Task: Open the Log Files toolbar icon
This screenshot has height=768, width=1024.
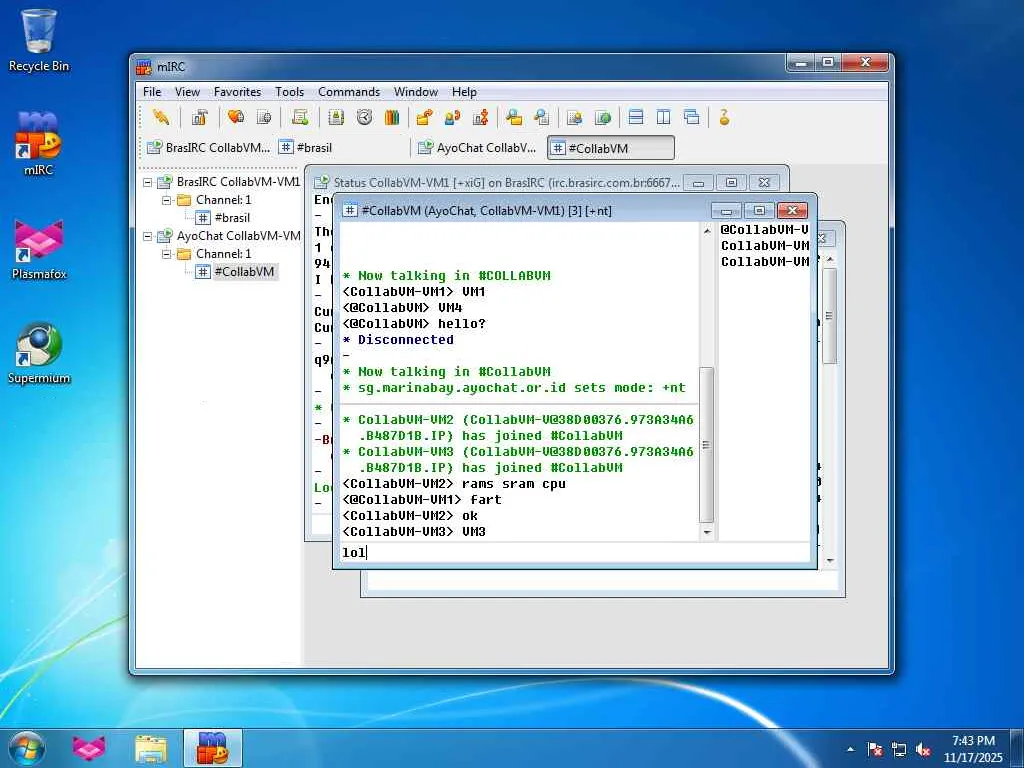Action: pyautogui.click(x=541, y=118)
